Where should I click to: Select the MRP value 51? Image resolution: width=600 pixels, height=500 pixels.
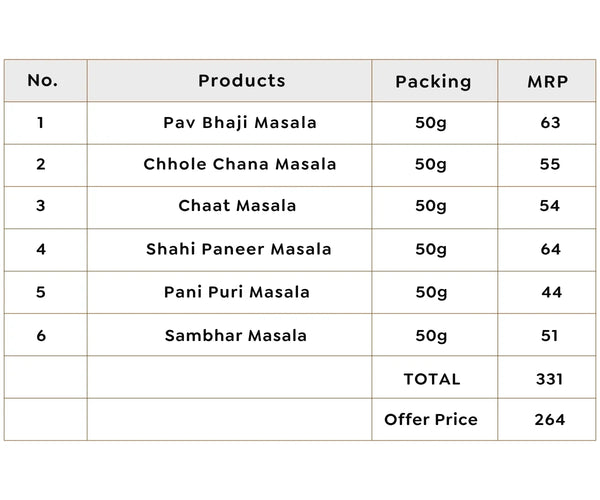click(549, 336)
